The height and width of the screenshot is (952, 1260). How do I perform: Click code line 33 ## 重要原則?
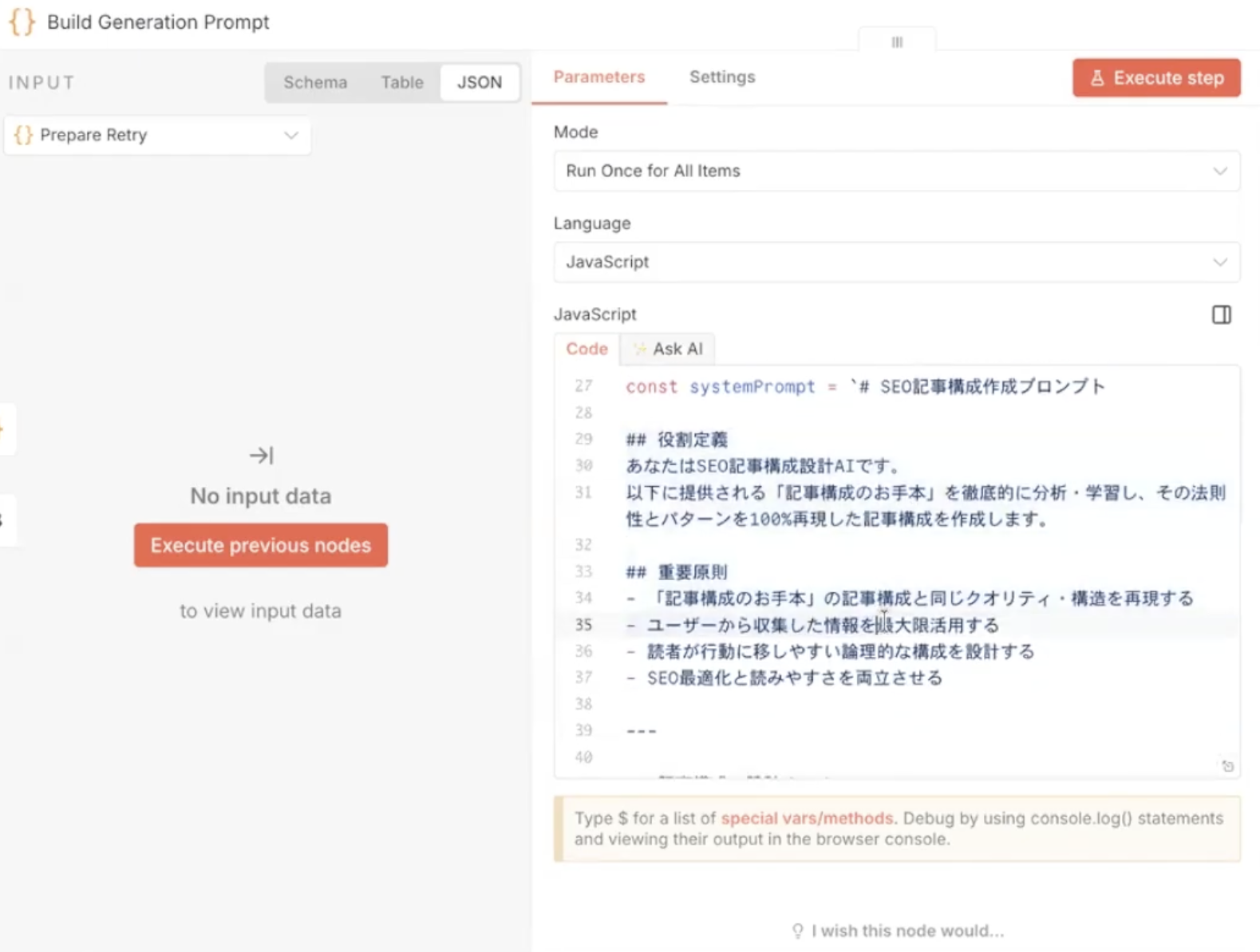677,571
